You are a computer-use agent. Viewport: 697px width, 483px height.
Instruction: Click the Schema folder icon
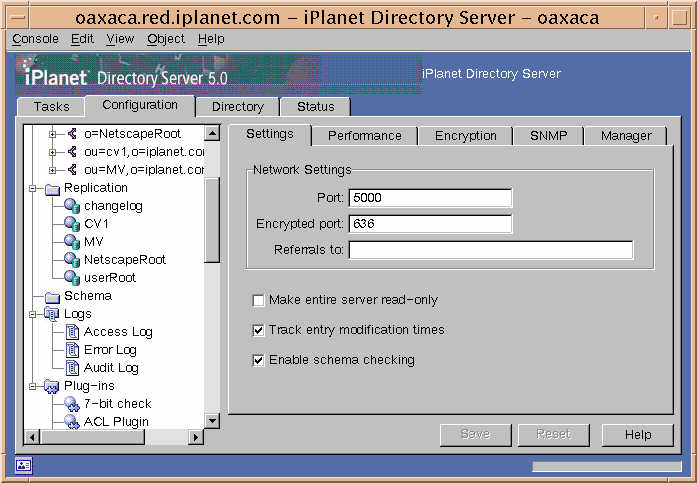[x=52, y=297]
